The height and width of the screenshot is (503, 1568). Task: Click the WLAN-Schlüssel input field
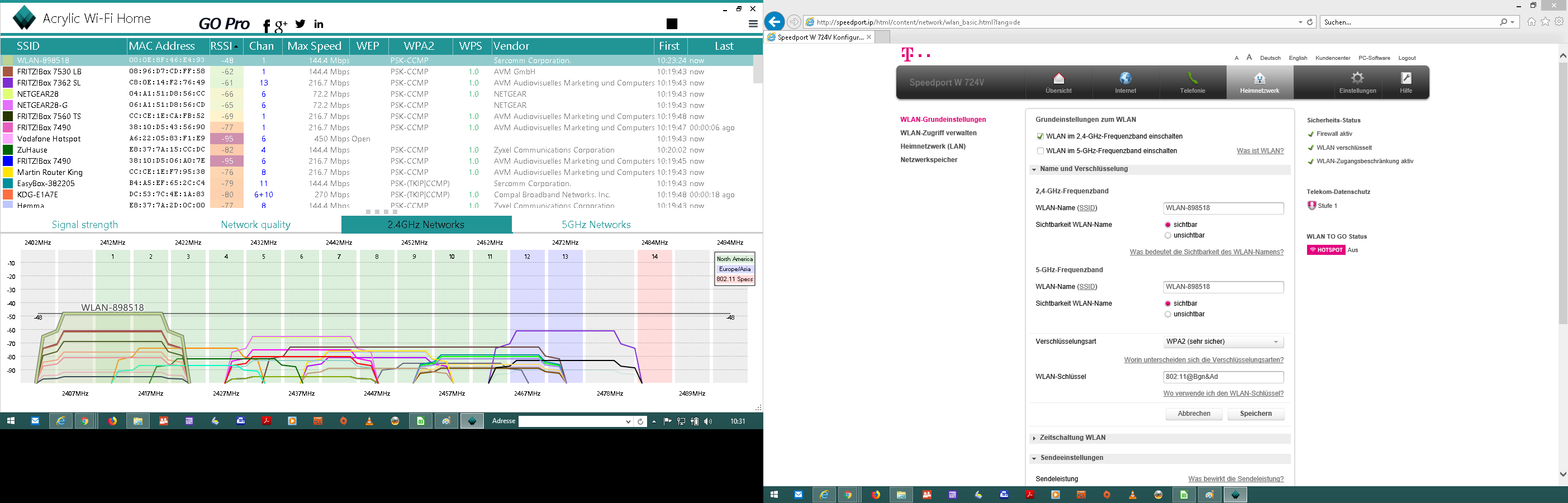tap(1223, 377)
